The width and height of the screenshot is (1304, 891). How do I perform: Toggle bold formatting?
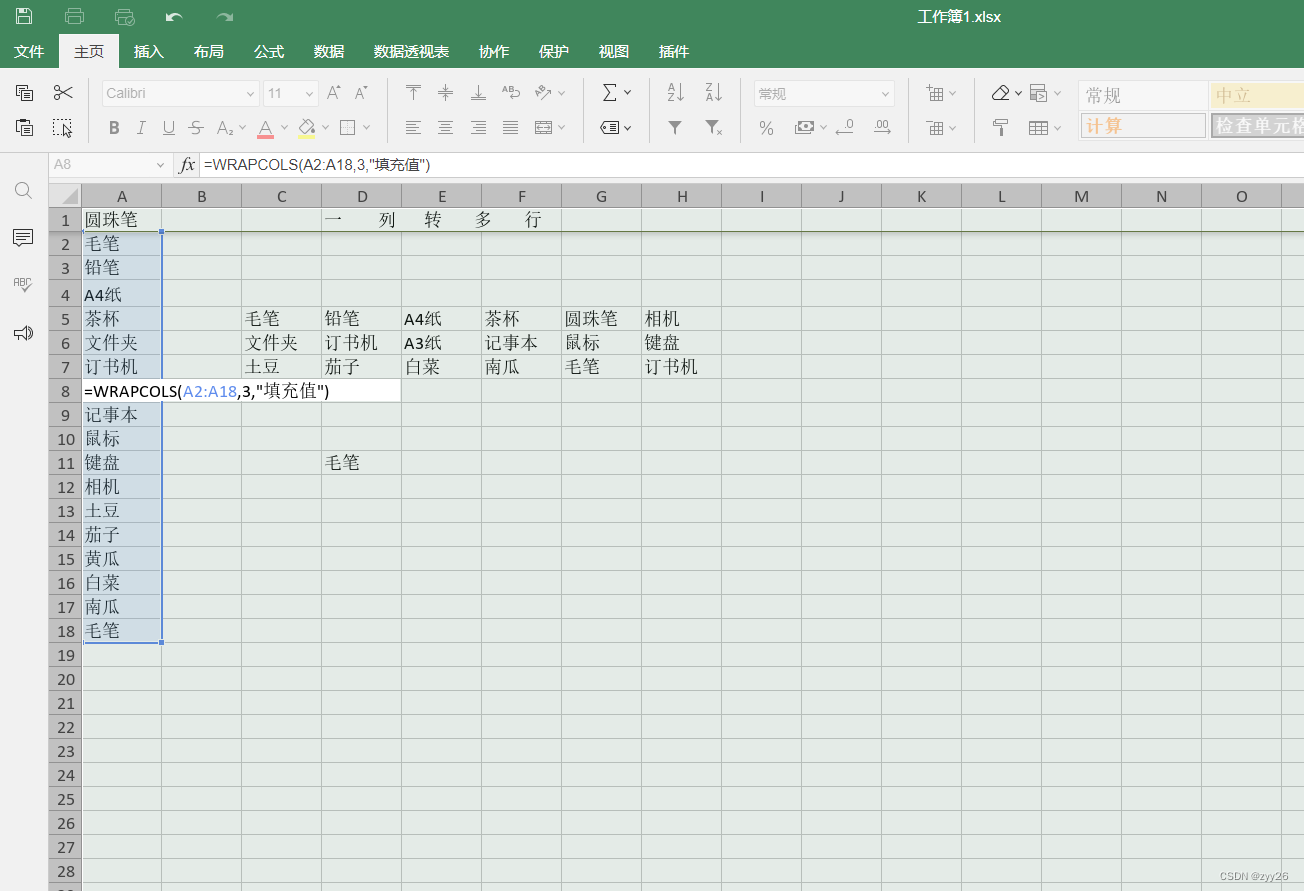coord(114,127)
